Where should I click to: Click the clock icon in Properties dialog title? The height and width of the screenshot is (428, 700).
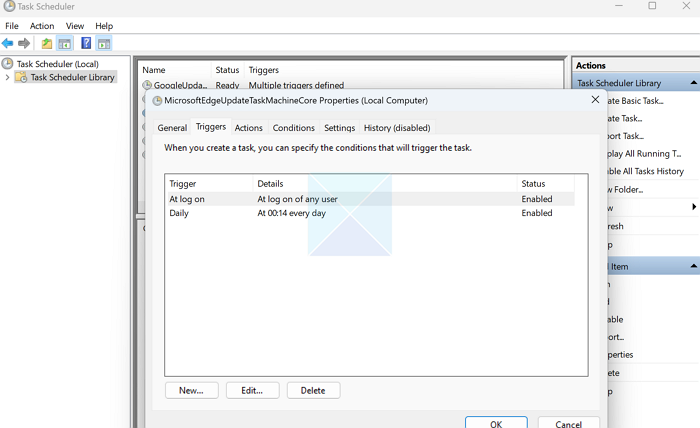157,101
